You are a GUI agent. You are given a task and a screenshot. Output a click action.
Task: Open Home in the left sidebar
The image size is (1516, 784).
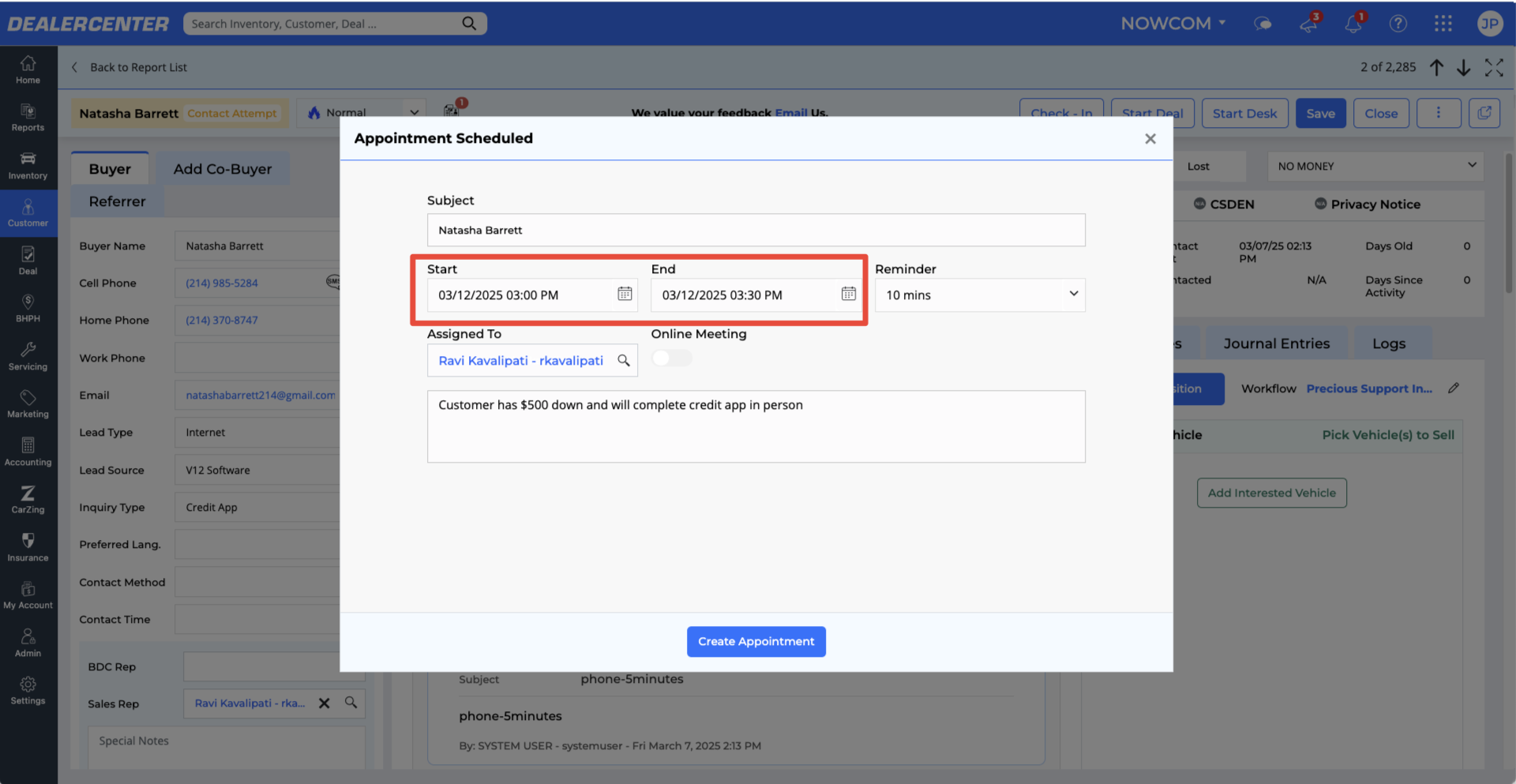[28, 69]
